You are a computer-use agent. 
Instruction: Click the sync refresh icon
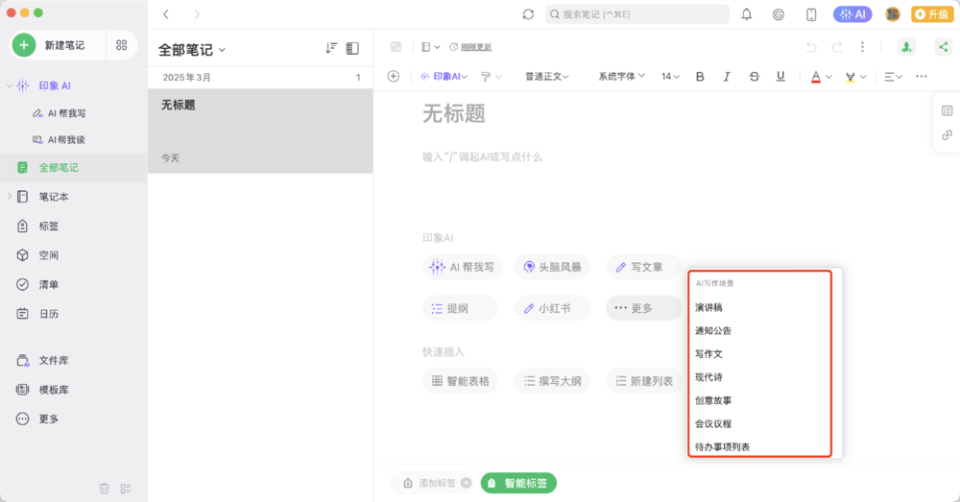click(x=528, y=14)
